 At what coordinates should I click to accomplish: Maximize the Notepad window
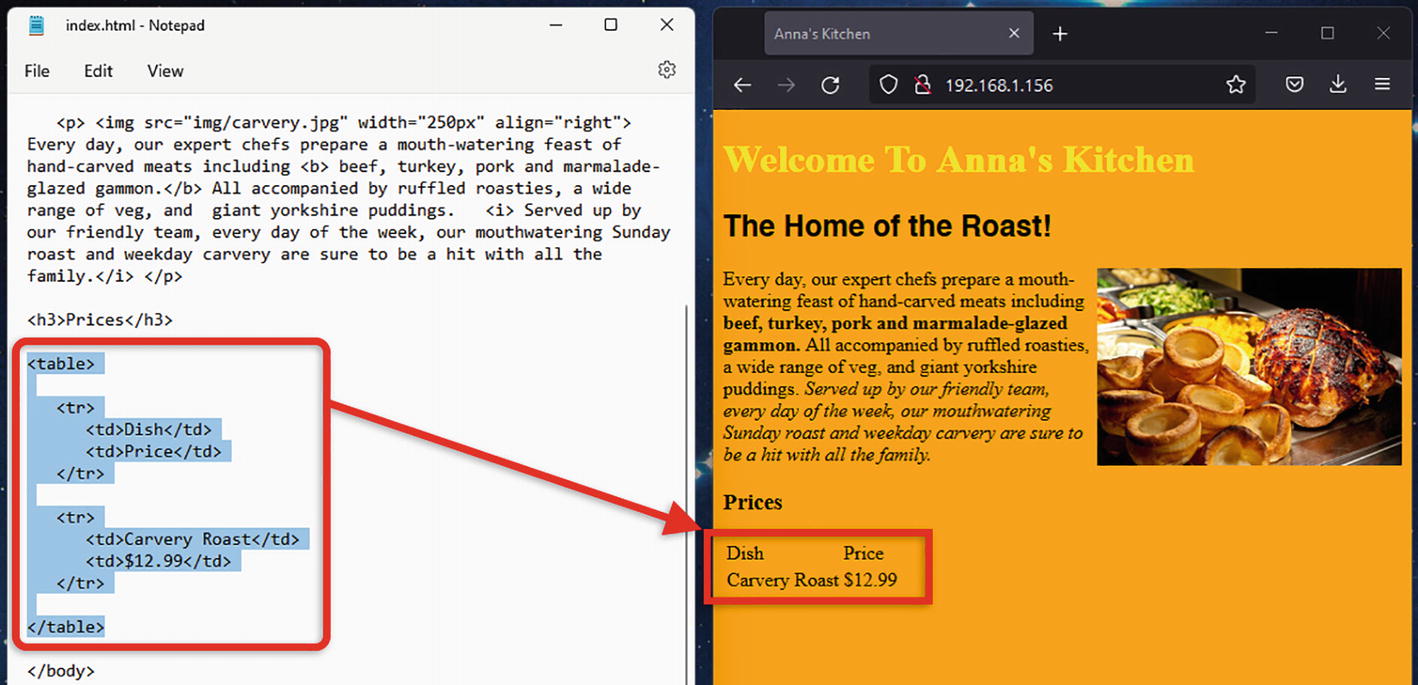click(x=610, y=25)
